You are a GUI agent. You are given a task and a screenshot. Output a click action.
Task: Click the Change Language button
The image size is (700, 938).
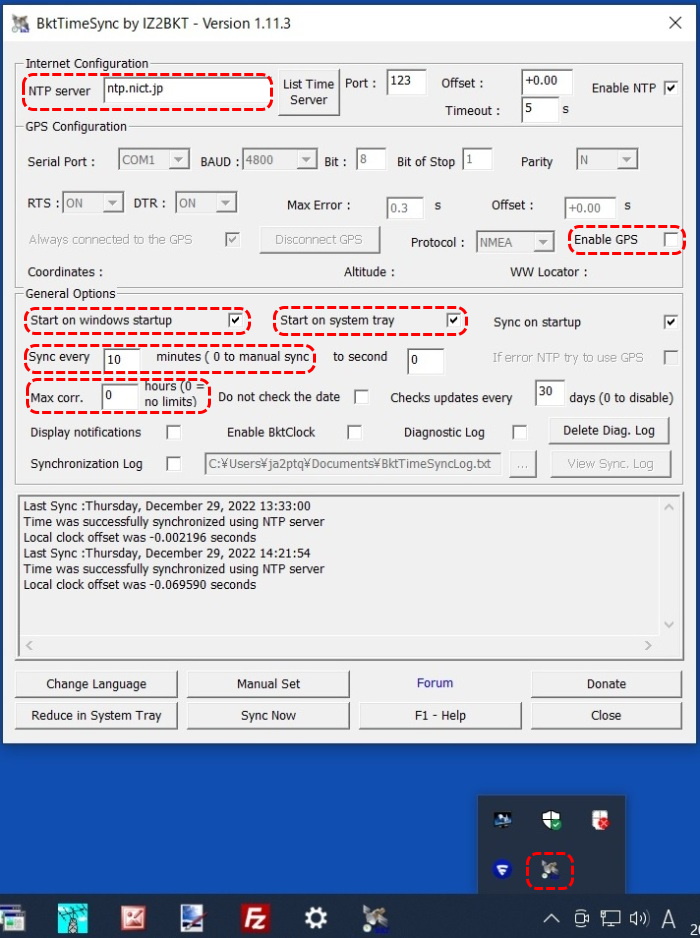pyautogui.click(x=96, y=684)
